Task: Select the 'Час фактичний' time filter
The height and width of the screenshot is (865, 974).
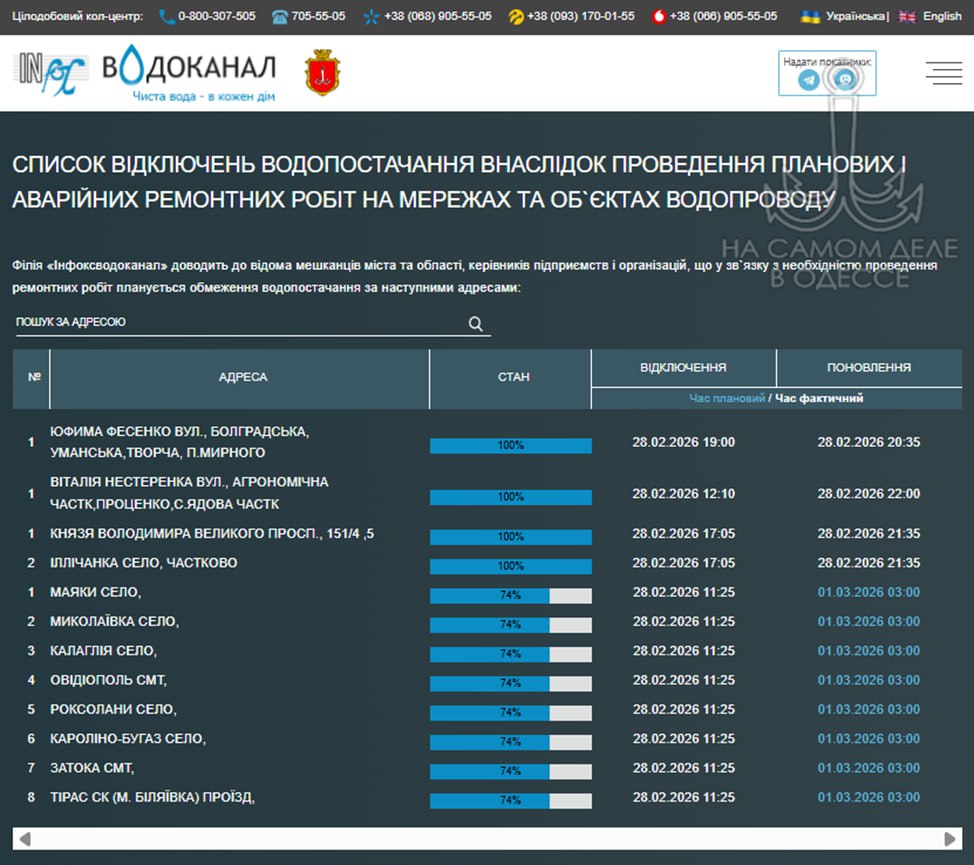Action: coord(819,398)
